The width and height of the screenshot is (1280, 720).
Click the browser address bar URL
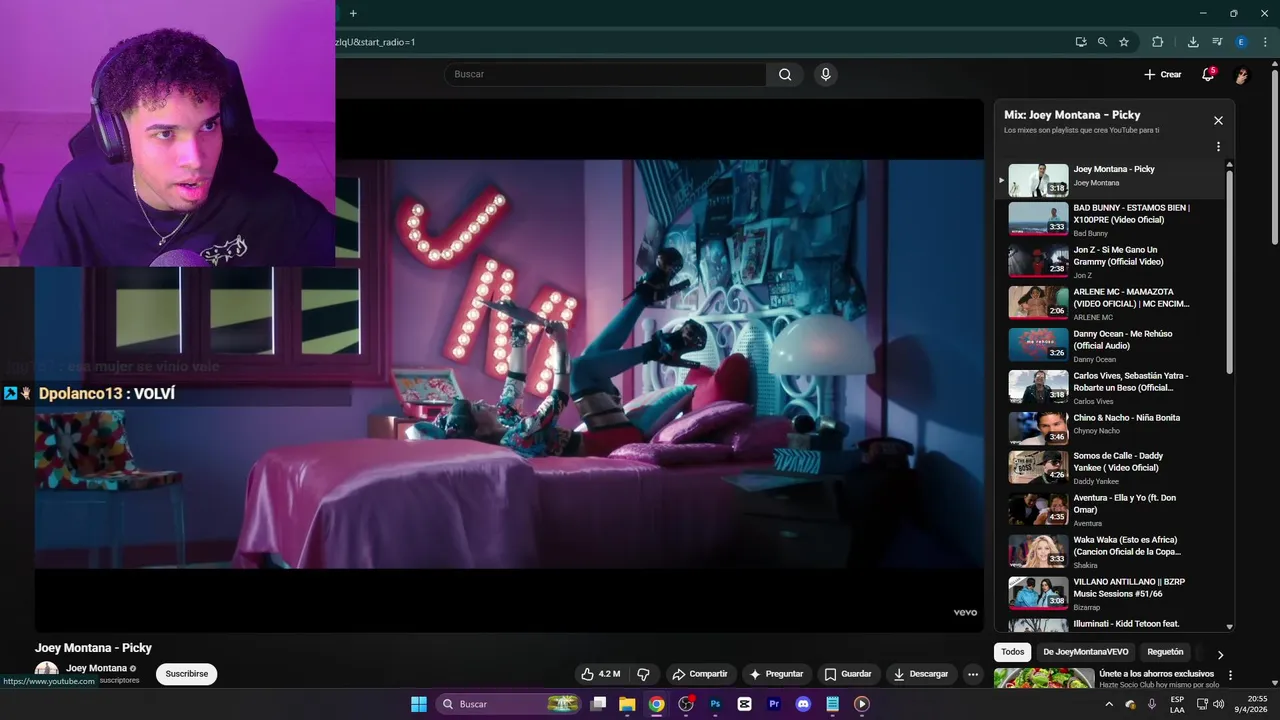[x=375, y=42]
